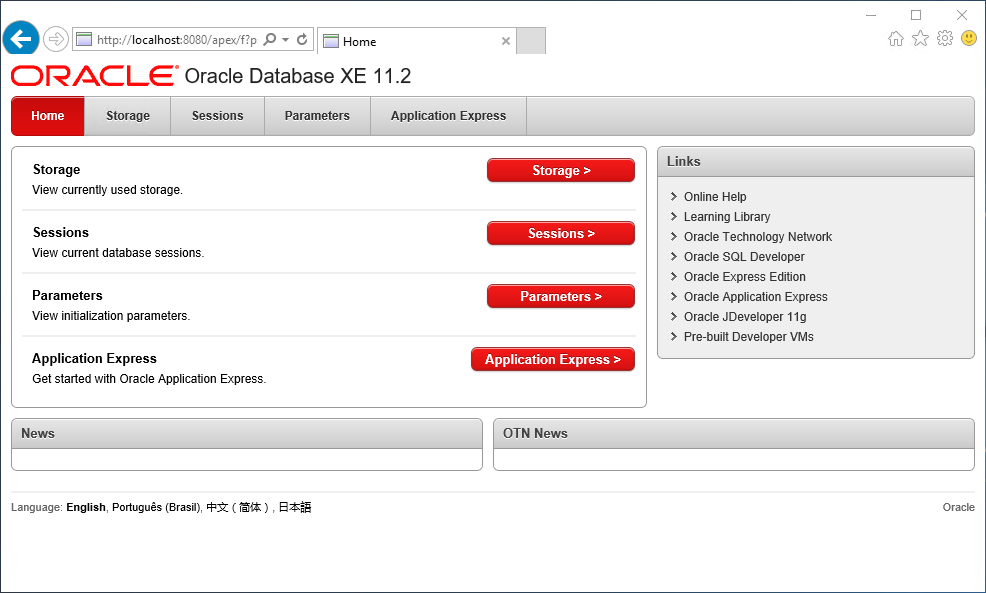Viewport: 986px width, 593px height.
Task: Switch to the Application Express tab
Action: click(448, 116)
